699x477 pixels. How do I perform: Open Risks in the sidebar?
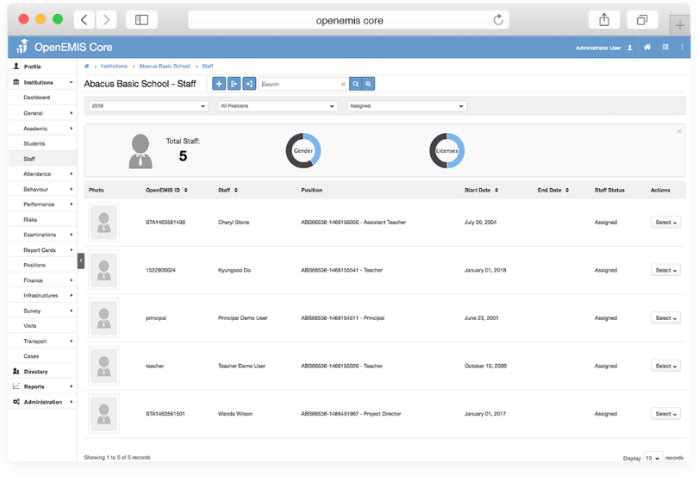coord(43,219)
